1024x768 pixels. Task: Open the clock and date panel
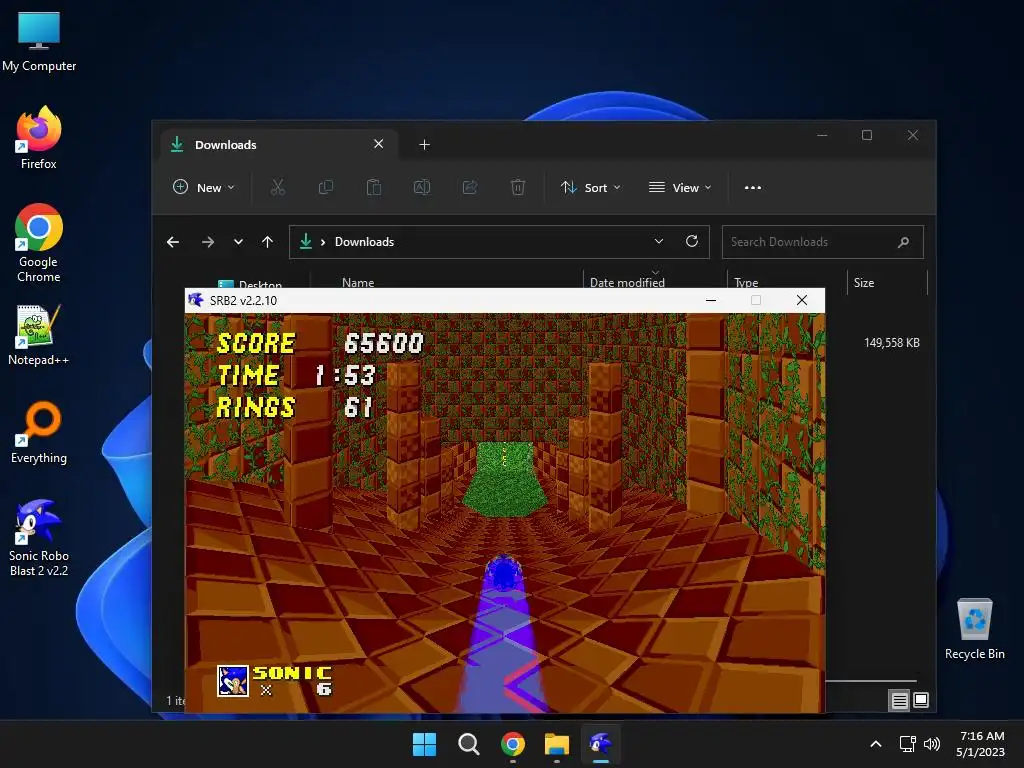(x=980, y=744)
